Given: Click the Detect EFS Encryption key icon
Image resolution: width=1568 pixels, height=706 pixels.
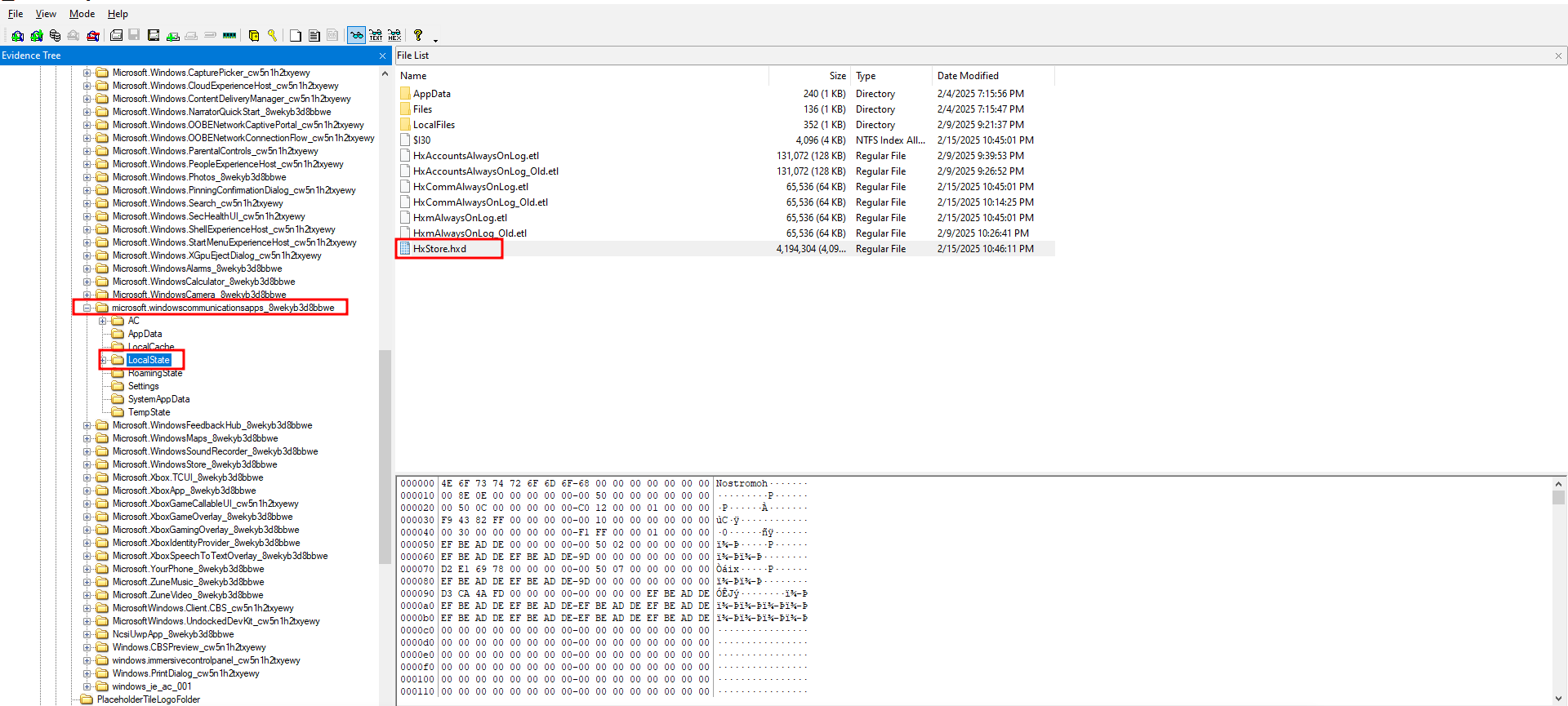Looking at the screenshot, I should click(273, 36).
